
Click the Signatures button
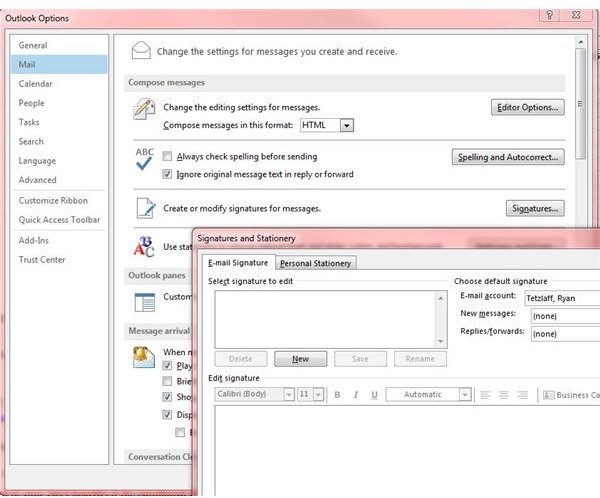tap(535, 208)
